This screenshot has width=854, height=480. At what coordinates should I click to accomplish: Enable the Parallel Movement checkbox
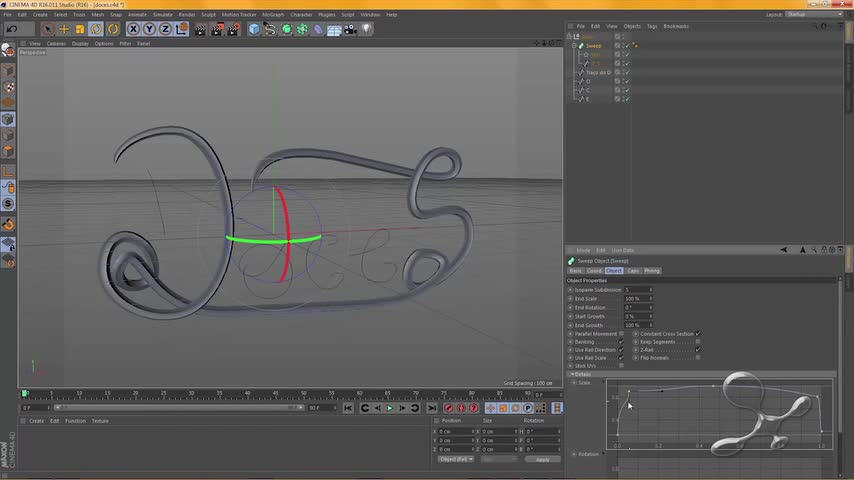click(621, 334)
